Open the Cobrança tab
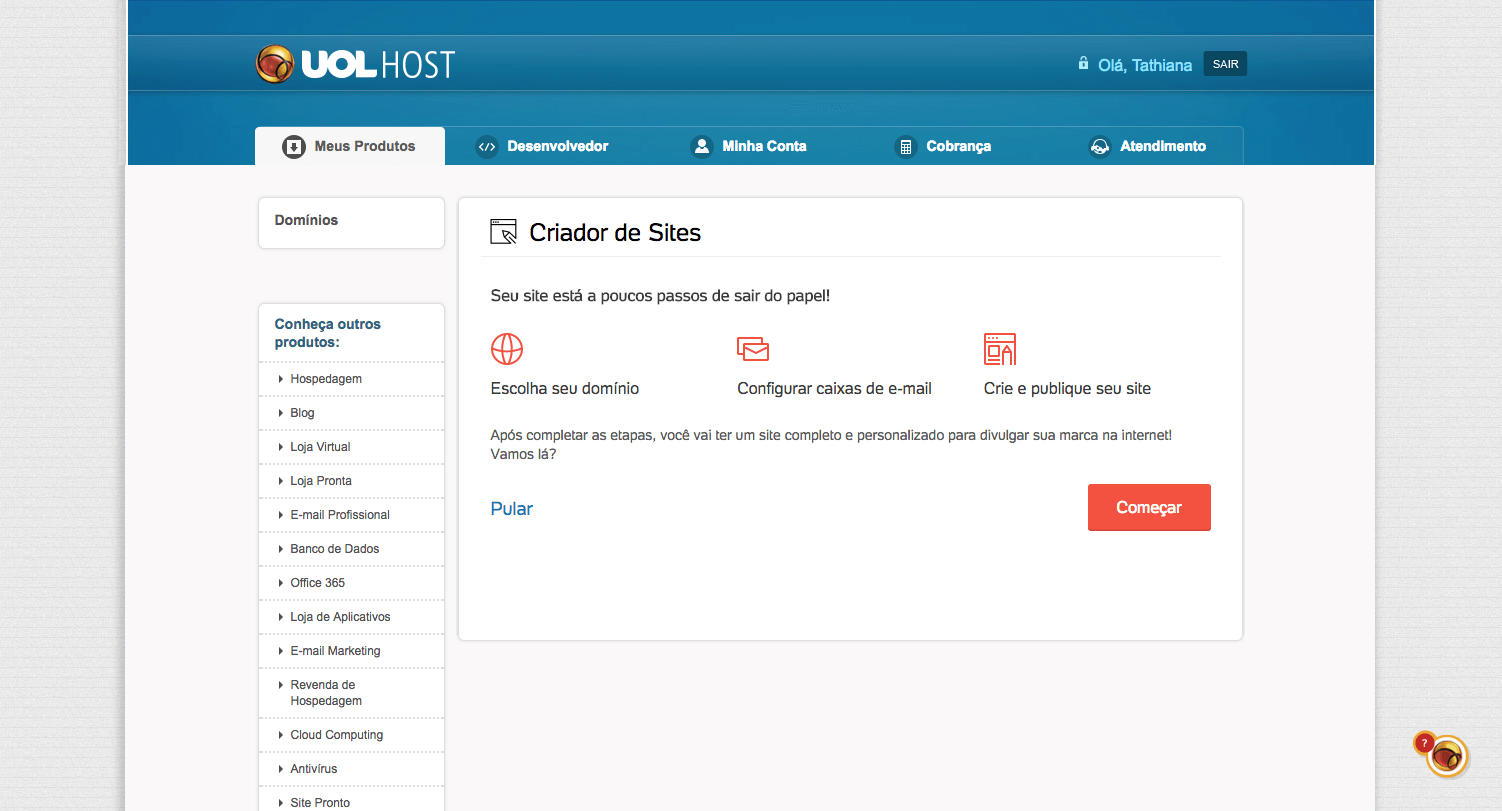The height and width of the screenshot is (811, 1502). click(943, 146)
